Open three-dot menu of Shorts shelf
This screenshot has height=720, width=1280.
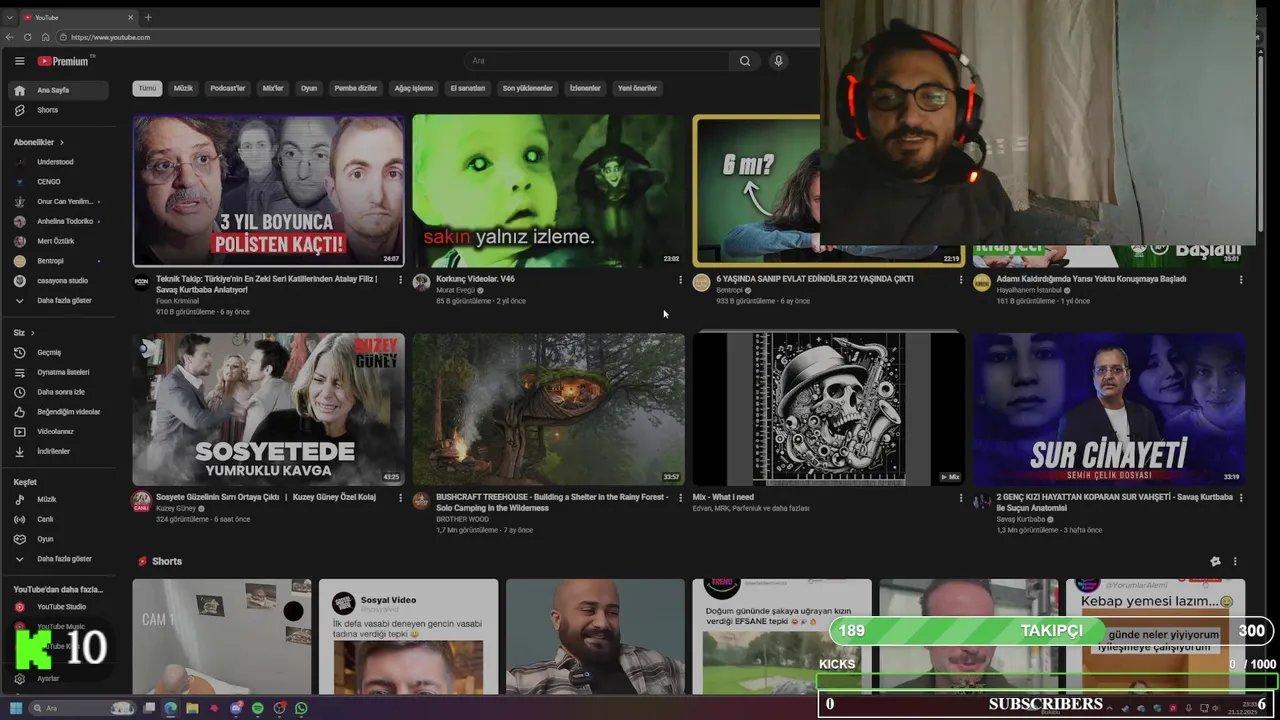pos(1235,562)
